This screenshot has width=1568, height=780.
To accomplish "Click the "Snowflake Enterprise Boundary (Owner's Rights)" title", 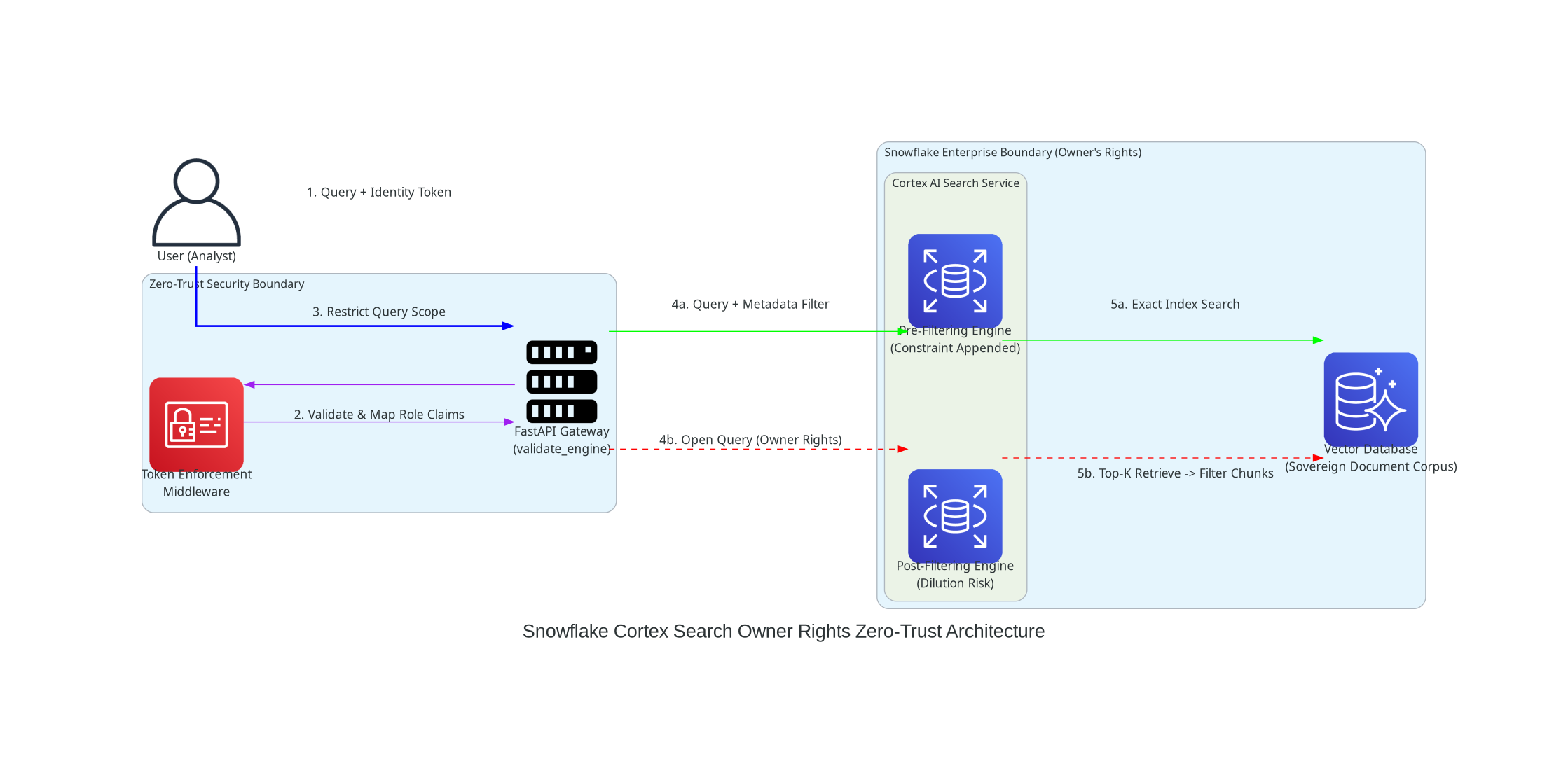I will coord(1012,153).
